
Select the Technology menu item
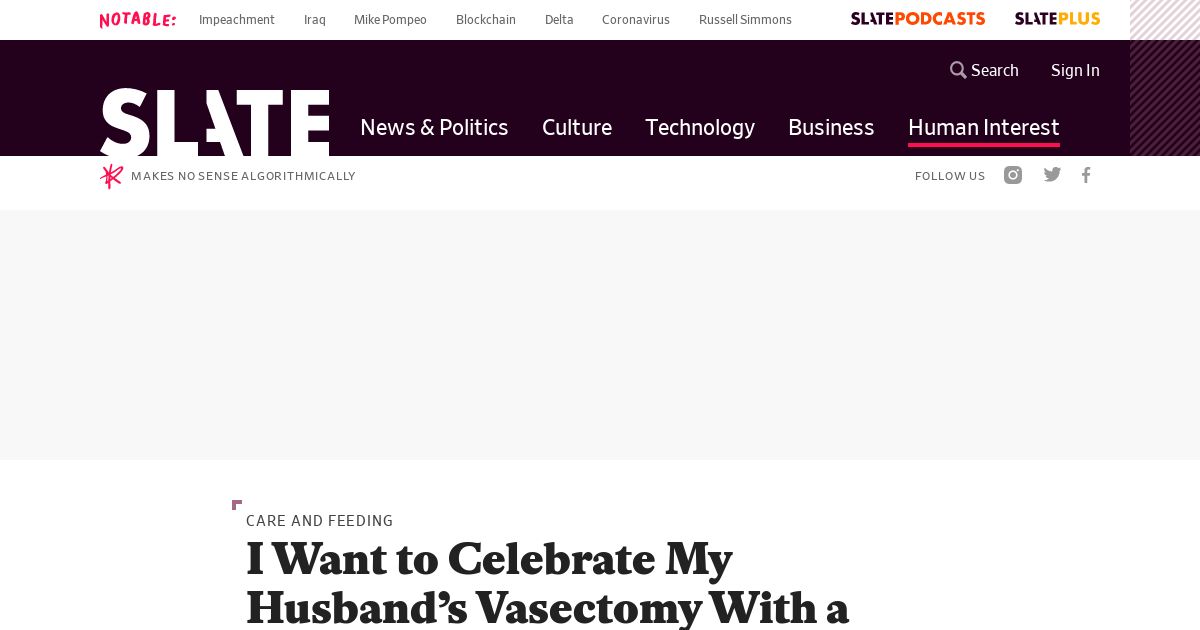[x=700, y=127]
